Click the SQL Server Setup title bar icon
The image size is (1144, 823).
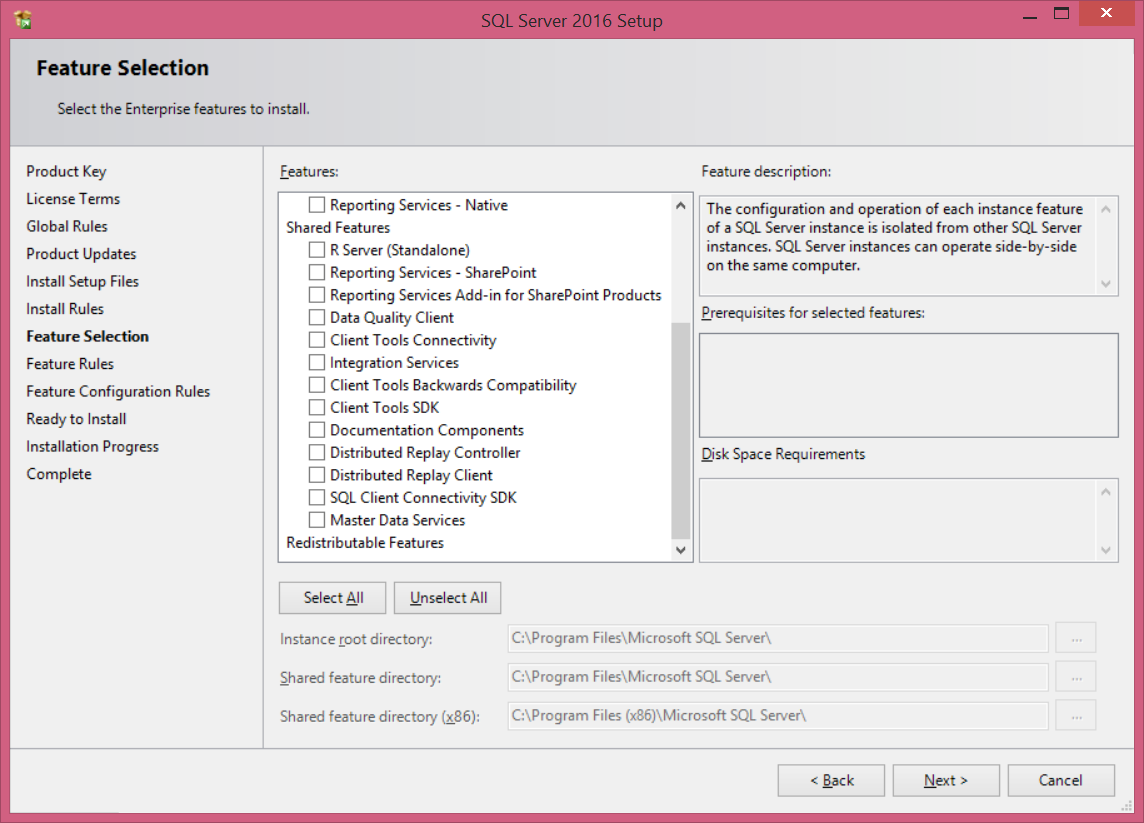tap(23, 20)
